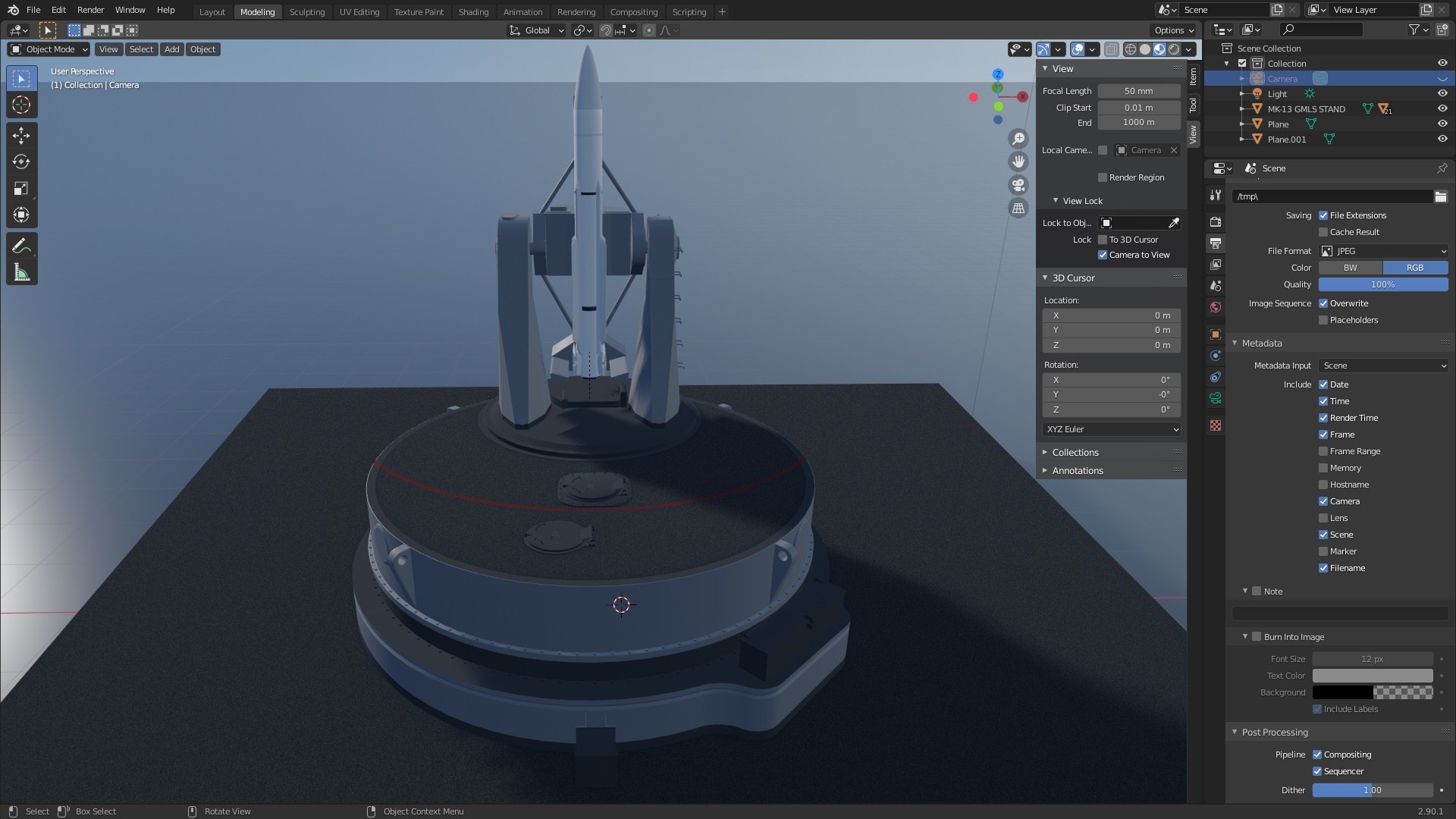This screenshot has height=819, width=1456.
Task: Open the Object Mode dropdown
Action: click(49, 49)
